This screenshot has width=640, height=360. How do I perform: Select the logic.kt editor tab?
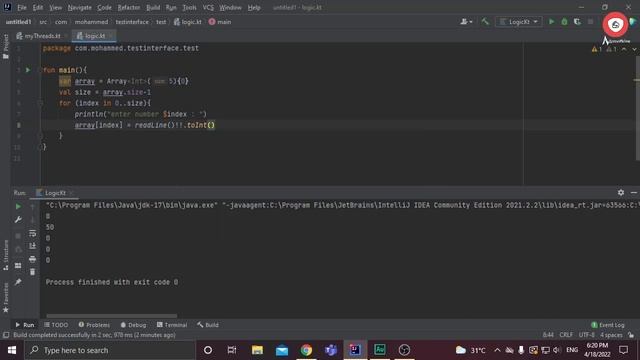coord(93,36)
